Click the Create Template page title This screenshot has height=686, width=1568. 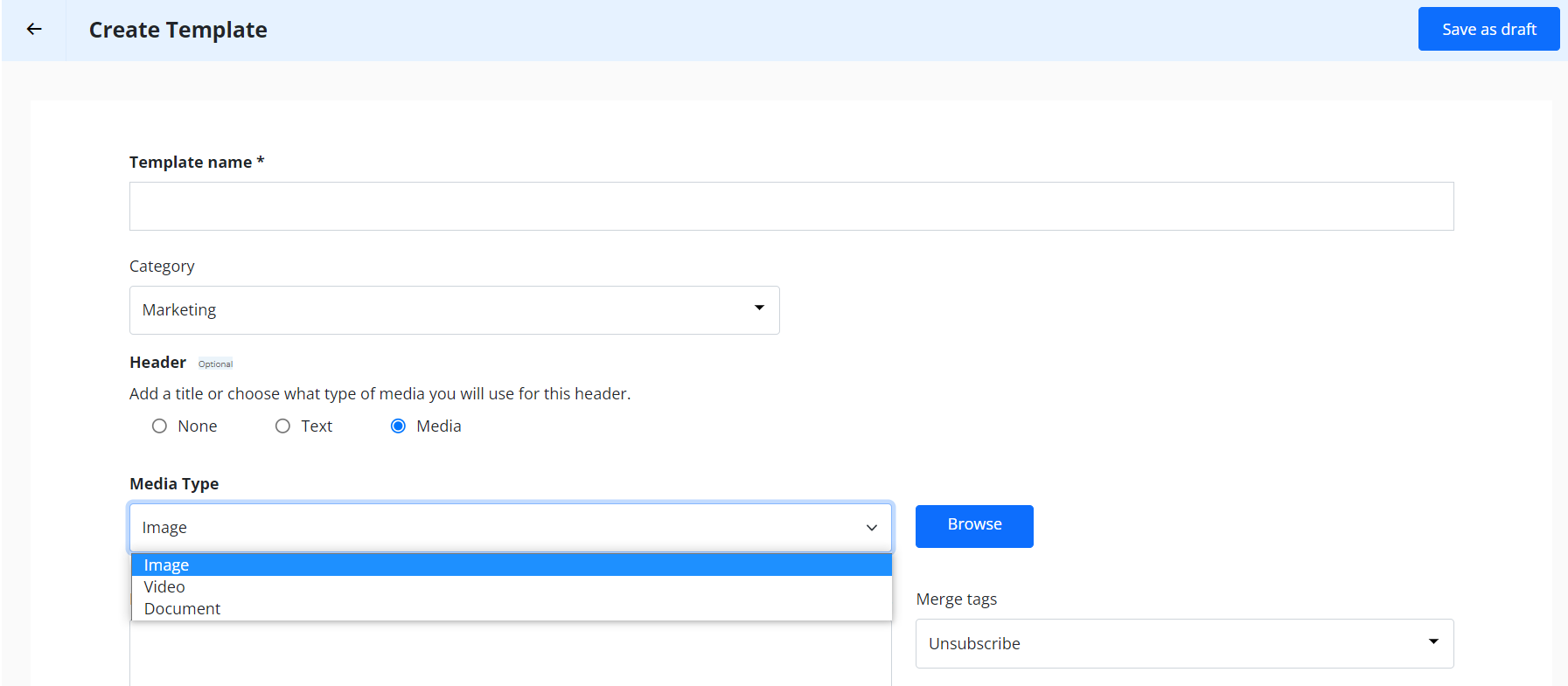[178, 30]
